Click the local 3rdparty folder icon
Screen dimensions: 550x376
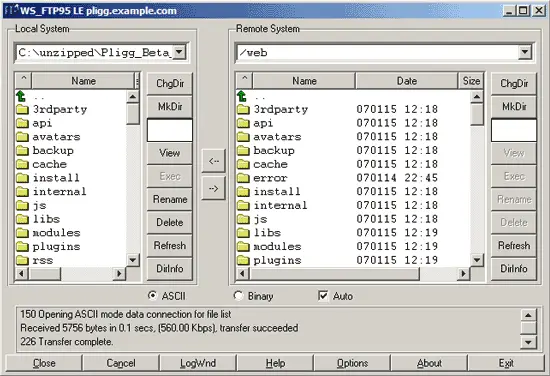(22, 109)
